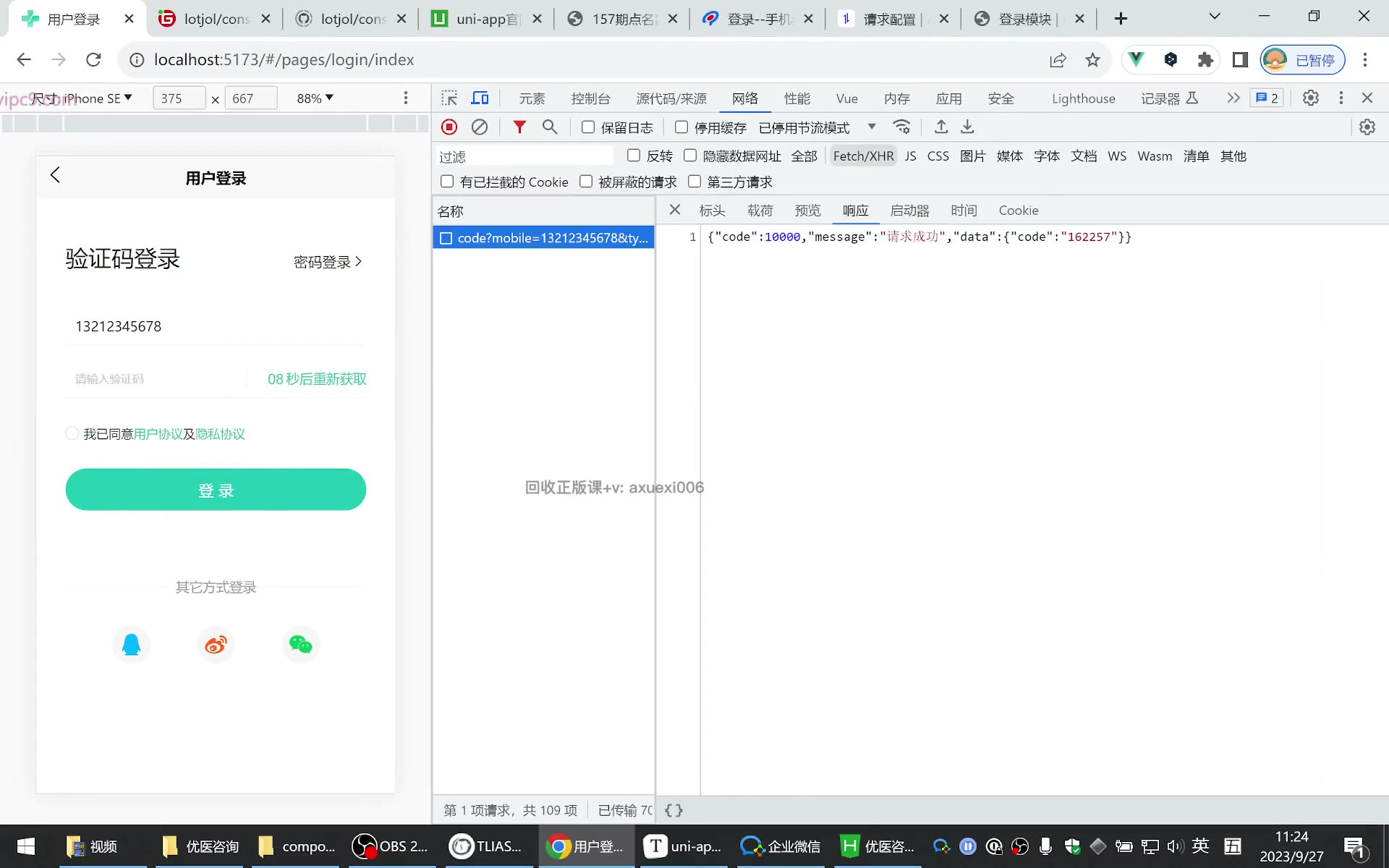The width and height of the screenshot is (1389, 868).
Task: Check 隐藏数据网址 option
Action: tap(690, 156)
